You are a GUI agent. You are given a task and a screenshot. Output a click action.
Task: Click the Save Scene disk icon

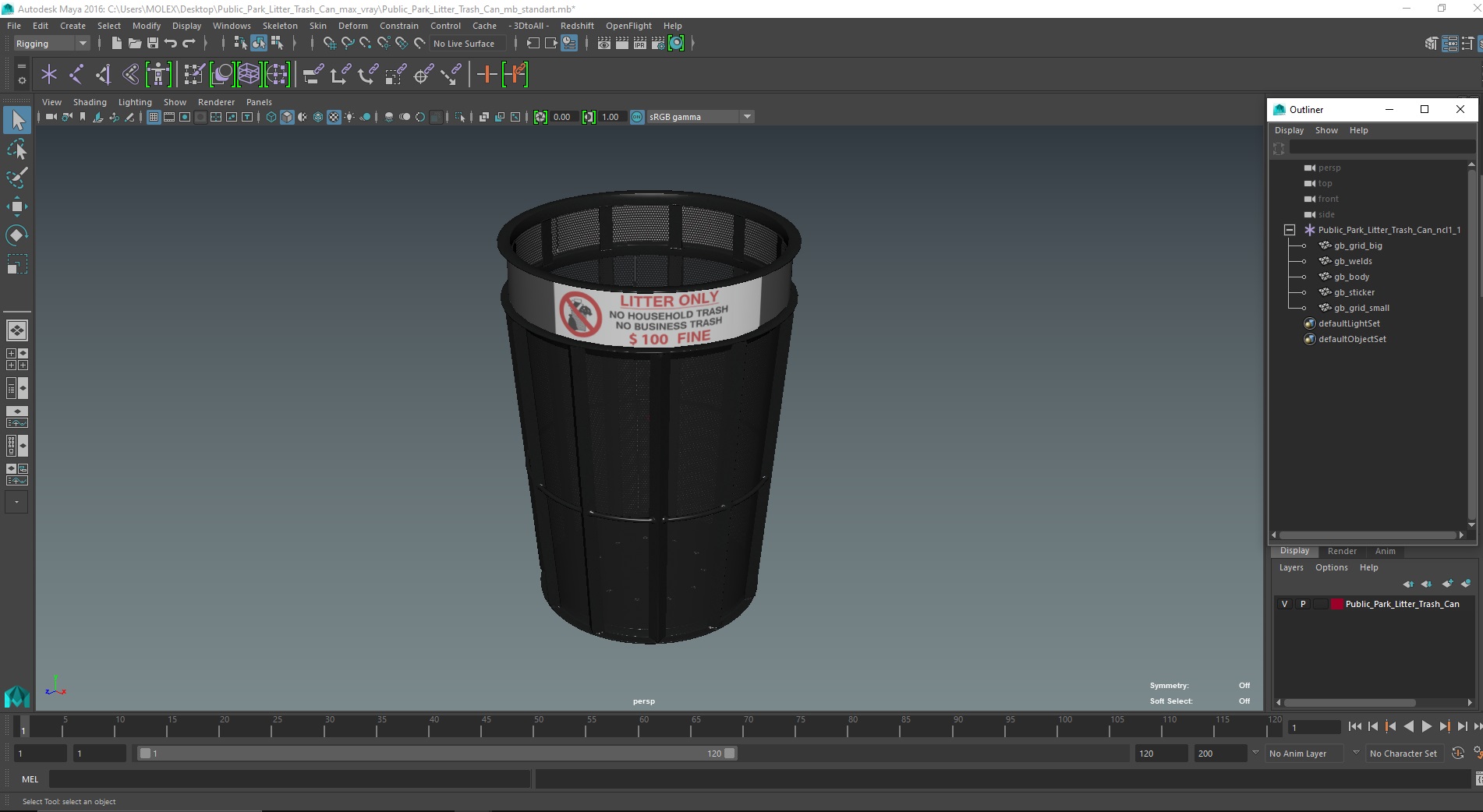[153, 44]
